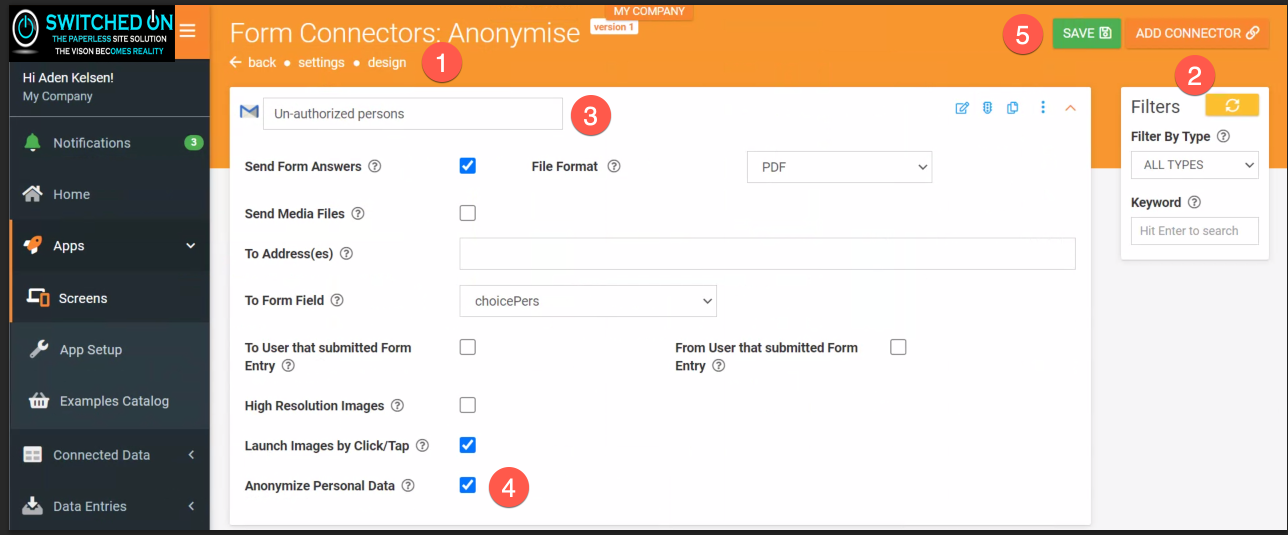Click the back link
The height and width of the screenshot is (535, 1288).
(253, 62)
